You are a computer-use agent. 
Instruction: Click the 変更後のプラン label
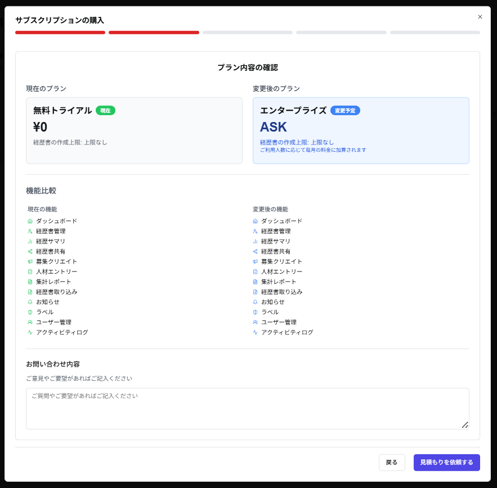pyautogui.click(x=276, y=89)
